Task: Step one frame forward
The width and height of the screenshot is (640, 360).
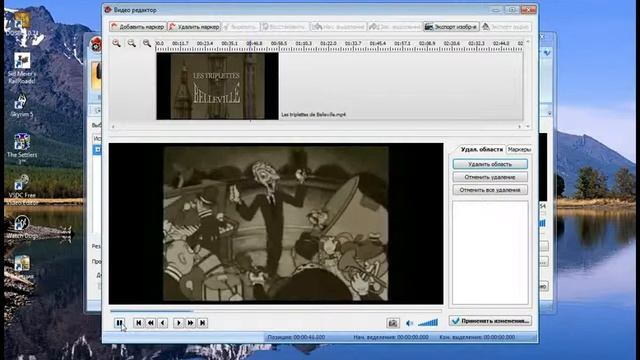Action: click(x=178, y=323)
